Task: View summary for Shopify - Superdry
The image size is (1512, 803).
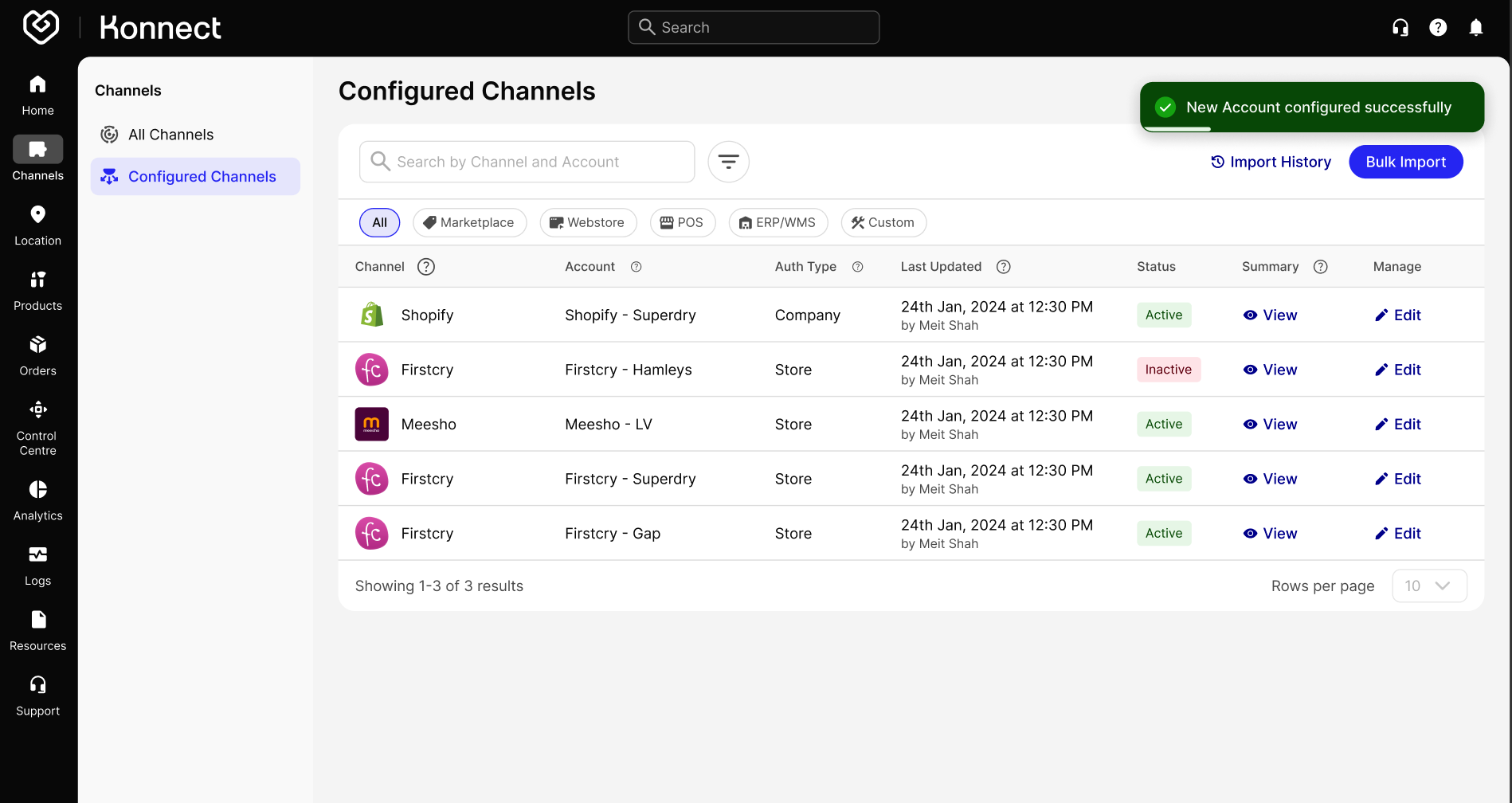Action: (x=1271, y=315)
